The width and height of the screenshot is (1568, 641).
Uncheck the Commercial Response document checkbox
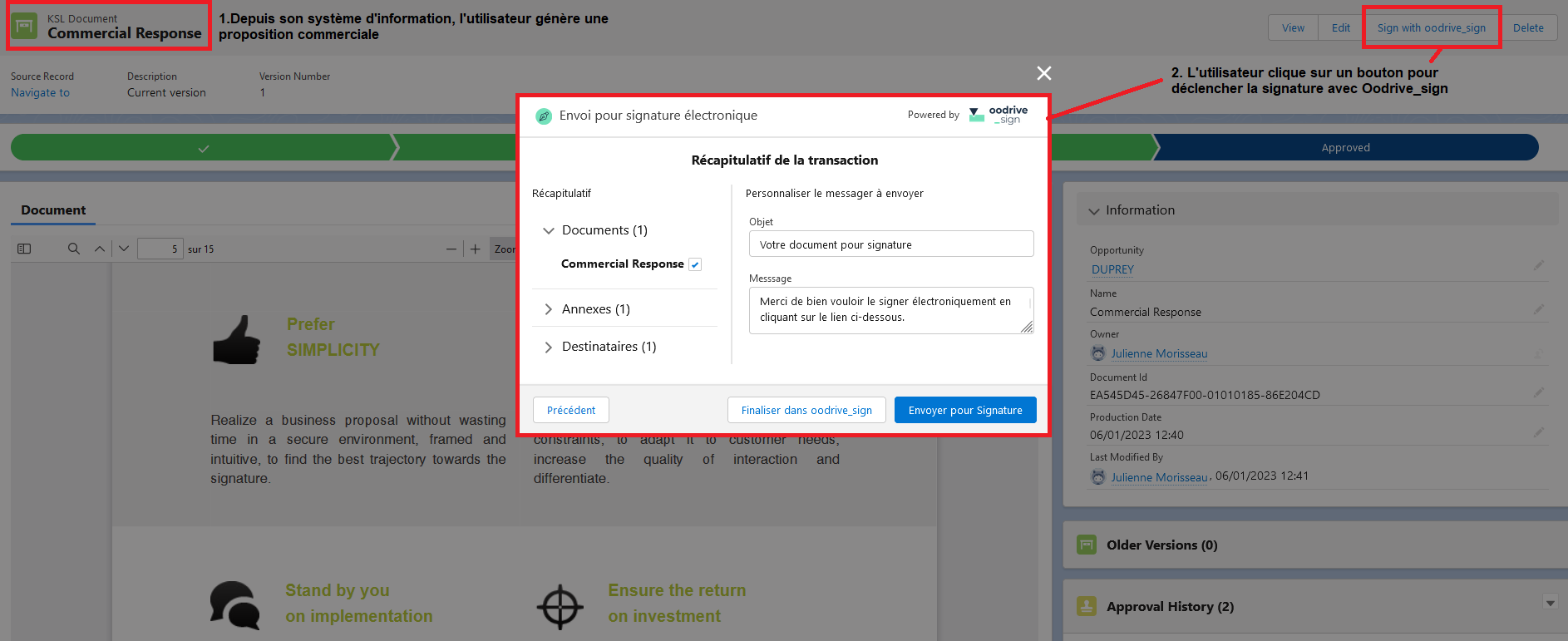point(695,264)
